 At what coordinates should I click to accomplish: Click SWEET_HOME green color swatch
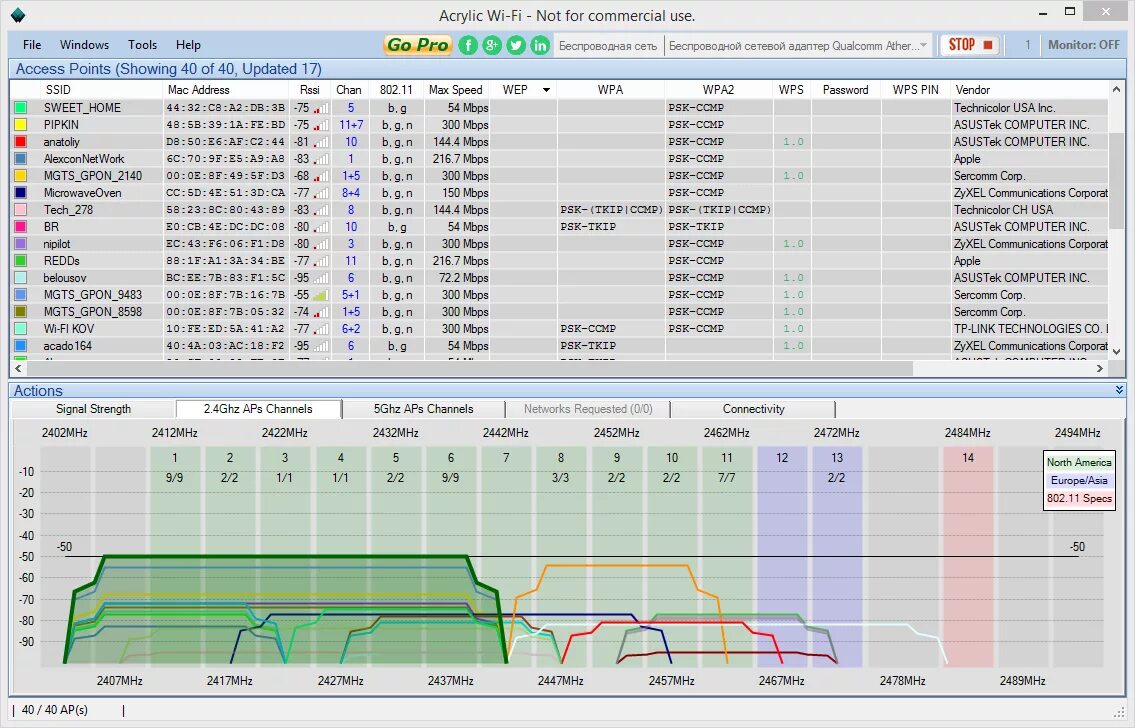coord(20,108)
